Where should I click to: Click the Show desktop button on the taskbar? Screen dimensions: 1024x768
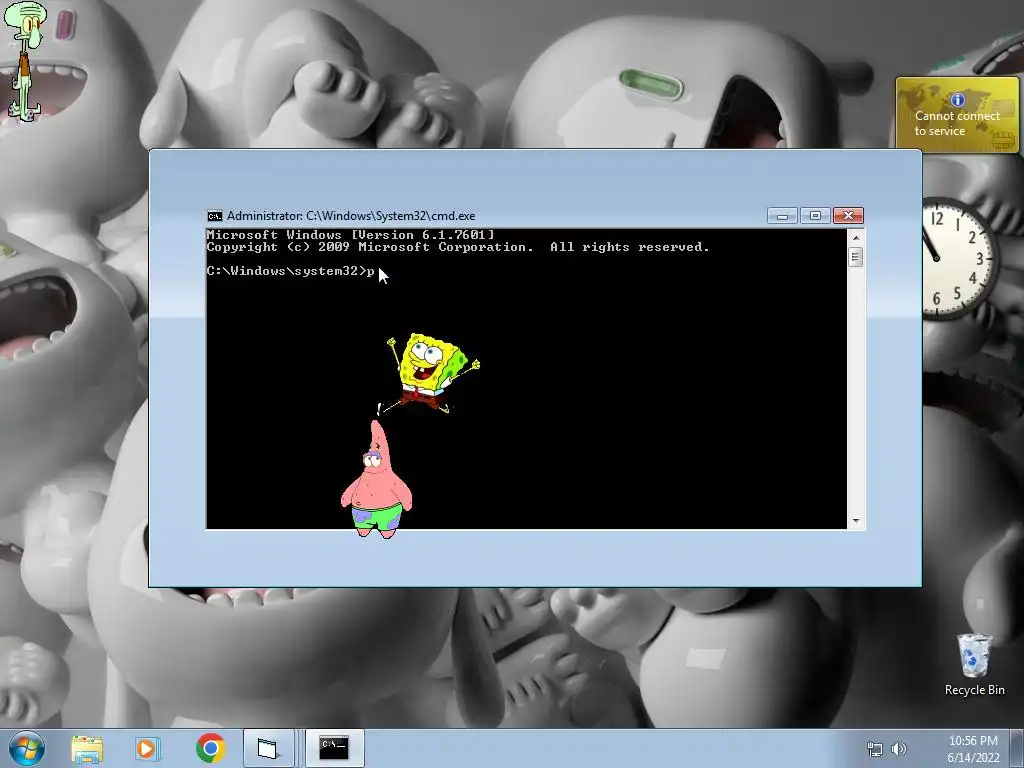click(1017, 748)
